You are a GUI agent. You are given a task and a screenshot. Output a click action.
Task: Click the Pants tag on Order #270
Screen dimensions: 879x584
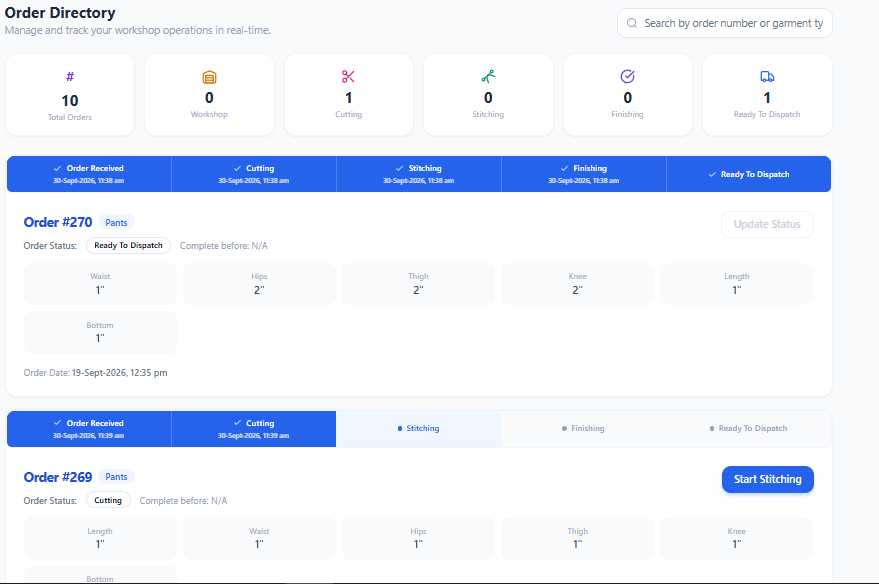tap(117, 223)
